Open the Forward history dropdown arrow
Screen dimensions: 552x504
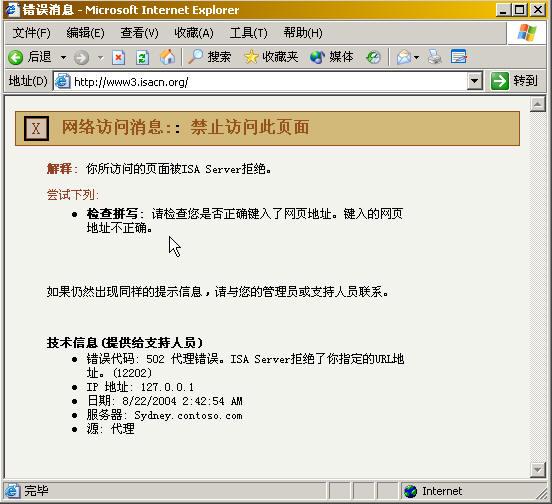pyautogui.click(x=101, y=57)
